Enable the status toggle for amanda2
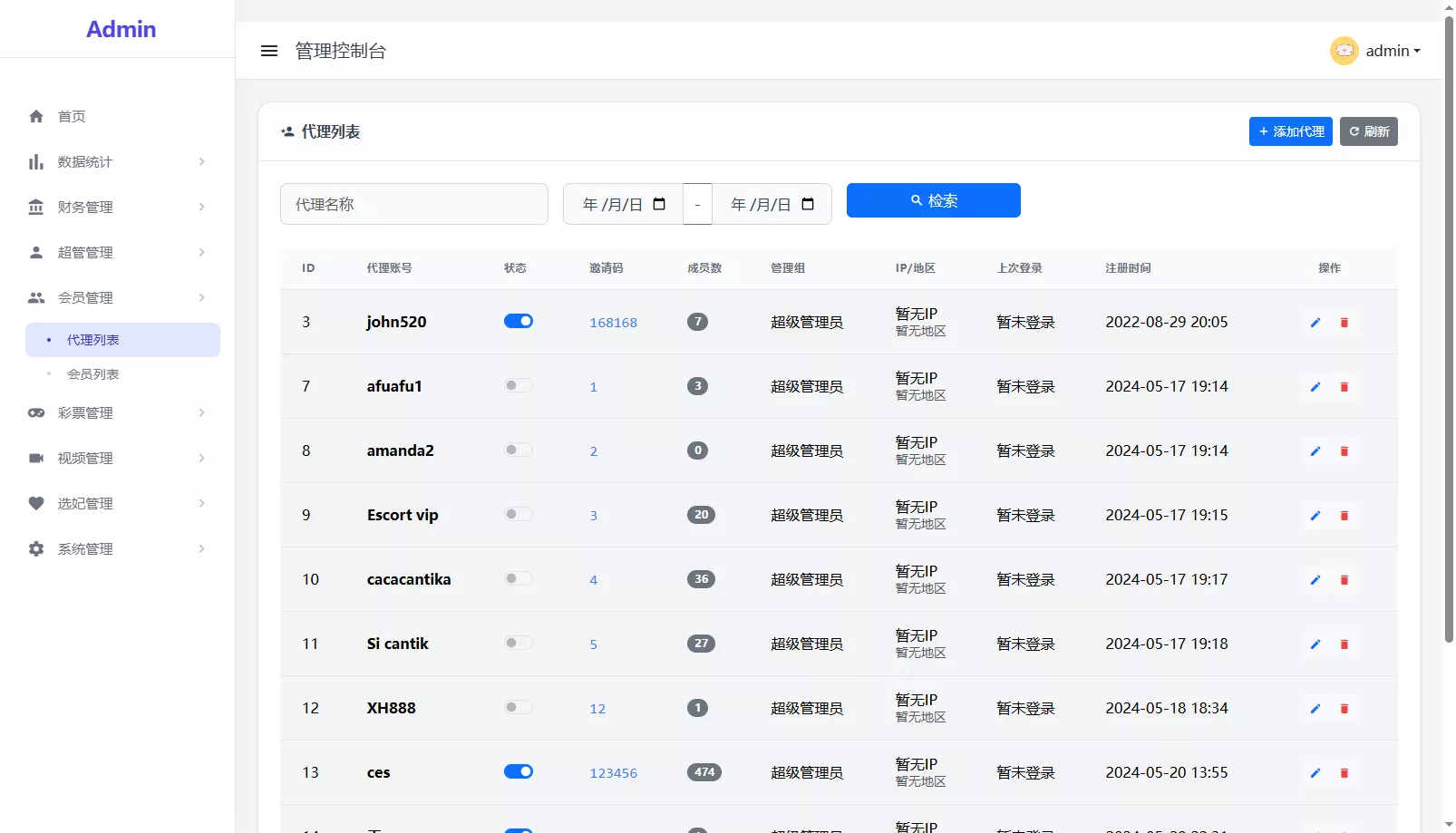This screenshot has height=833, width=1456. click(x=517, y=450)
